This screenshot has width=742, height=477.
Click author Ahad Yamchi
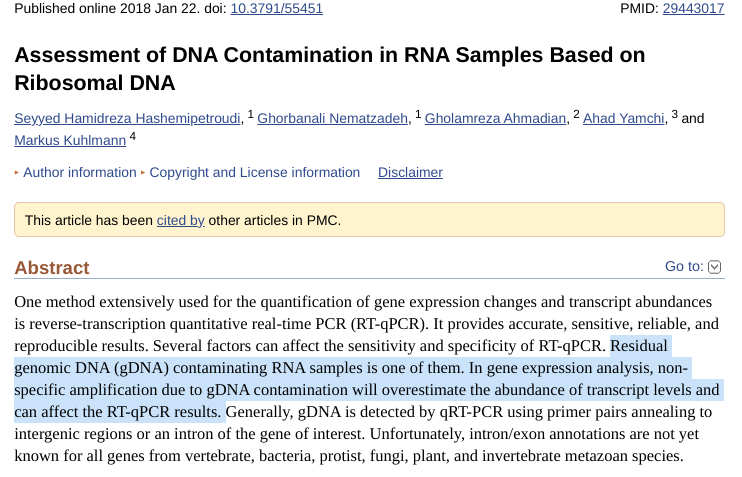[x=624, y=119]
